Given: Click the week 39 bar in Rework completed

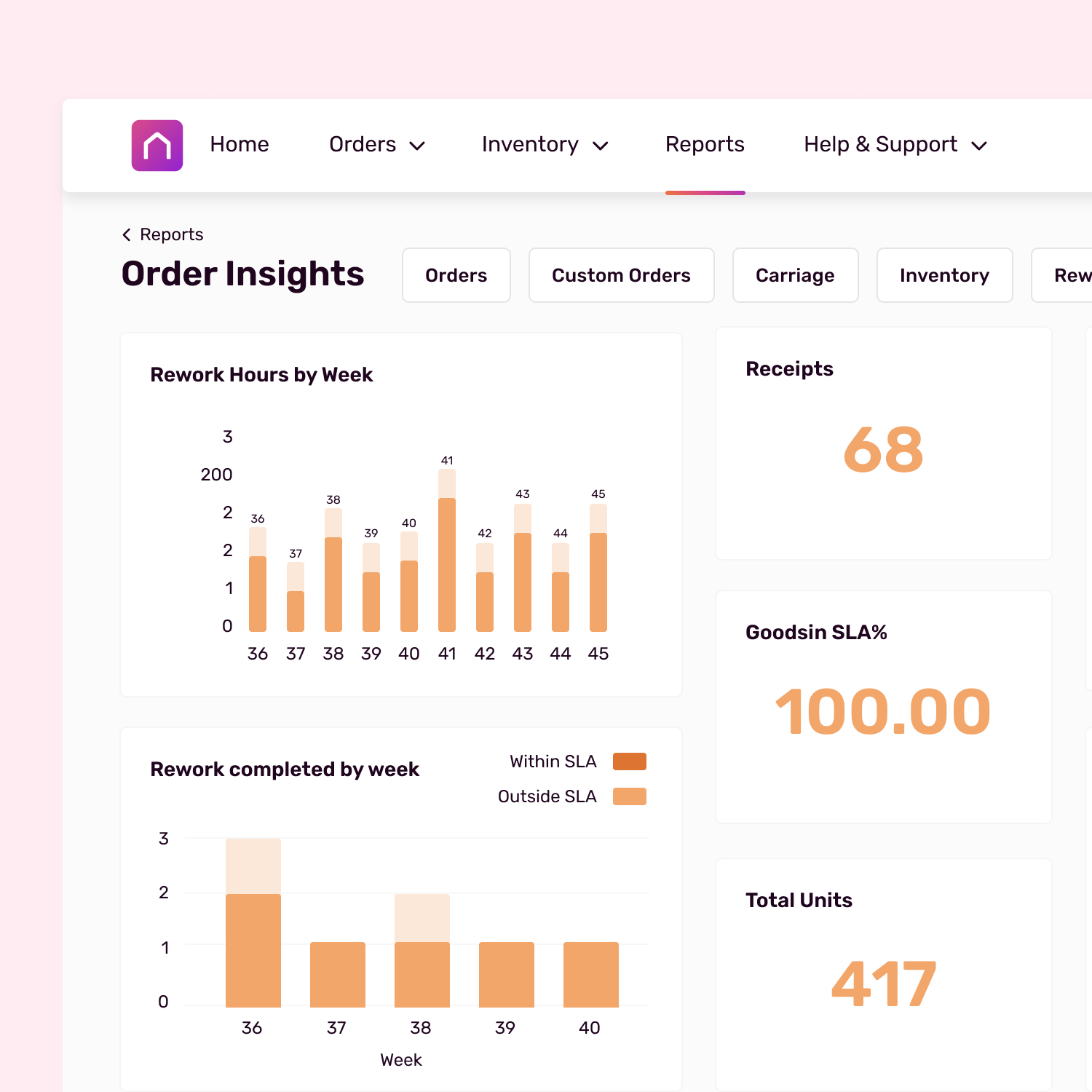Looking at the screenshot, I should click(x=507, y=975).
